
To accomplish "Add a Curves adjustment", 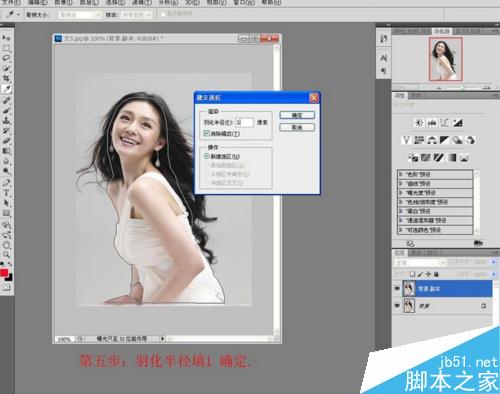I will point(444,122).
